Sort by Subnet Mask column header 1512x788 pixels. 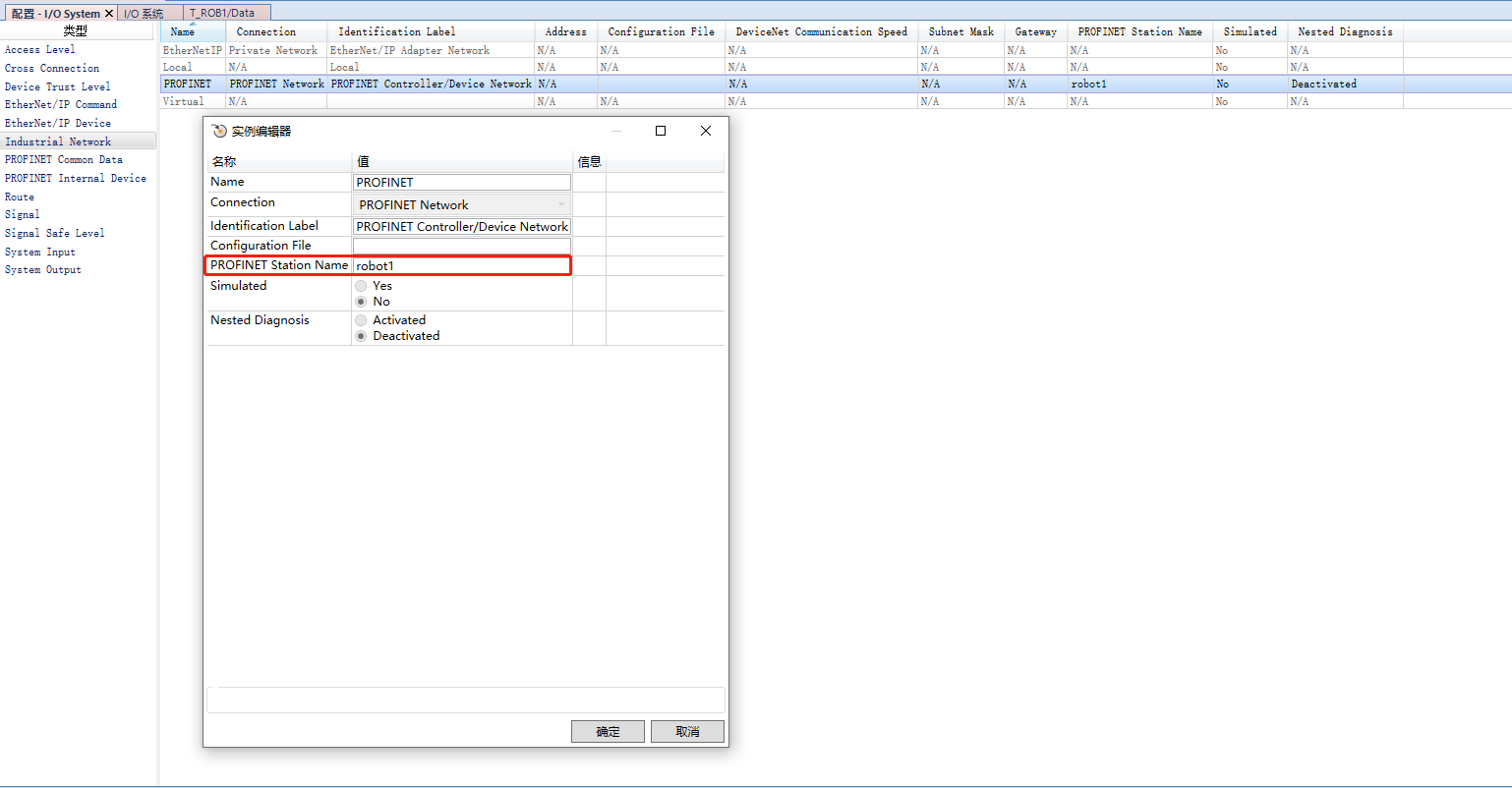(x=960, y=31)
